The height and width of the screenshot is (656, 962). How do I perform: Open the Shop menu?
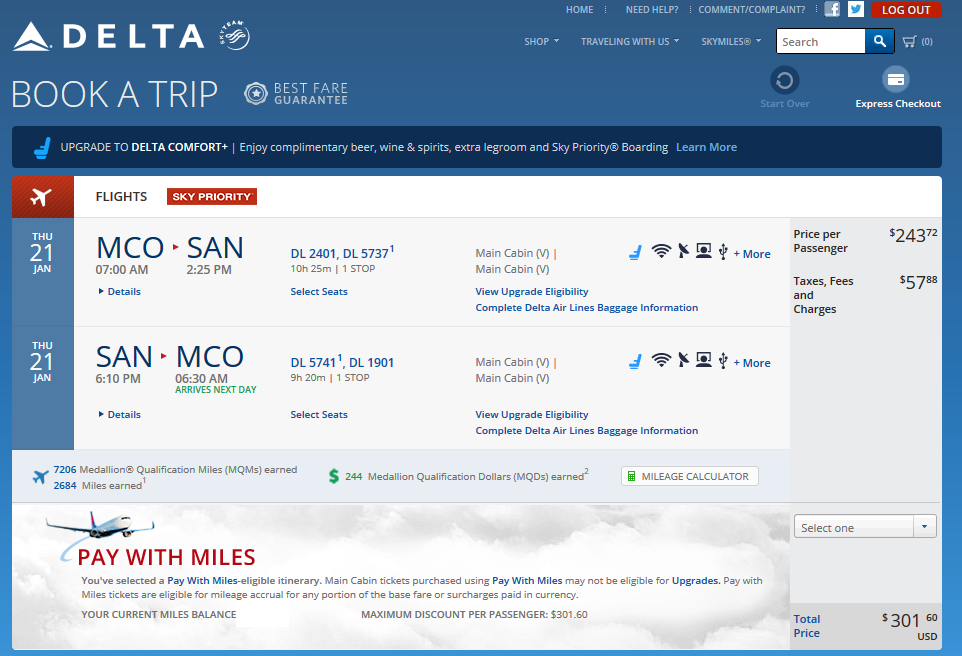click(x=541, y=42)
